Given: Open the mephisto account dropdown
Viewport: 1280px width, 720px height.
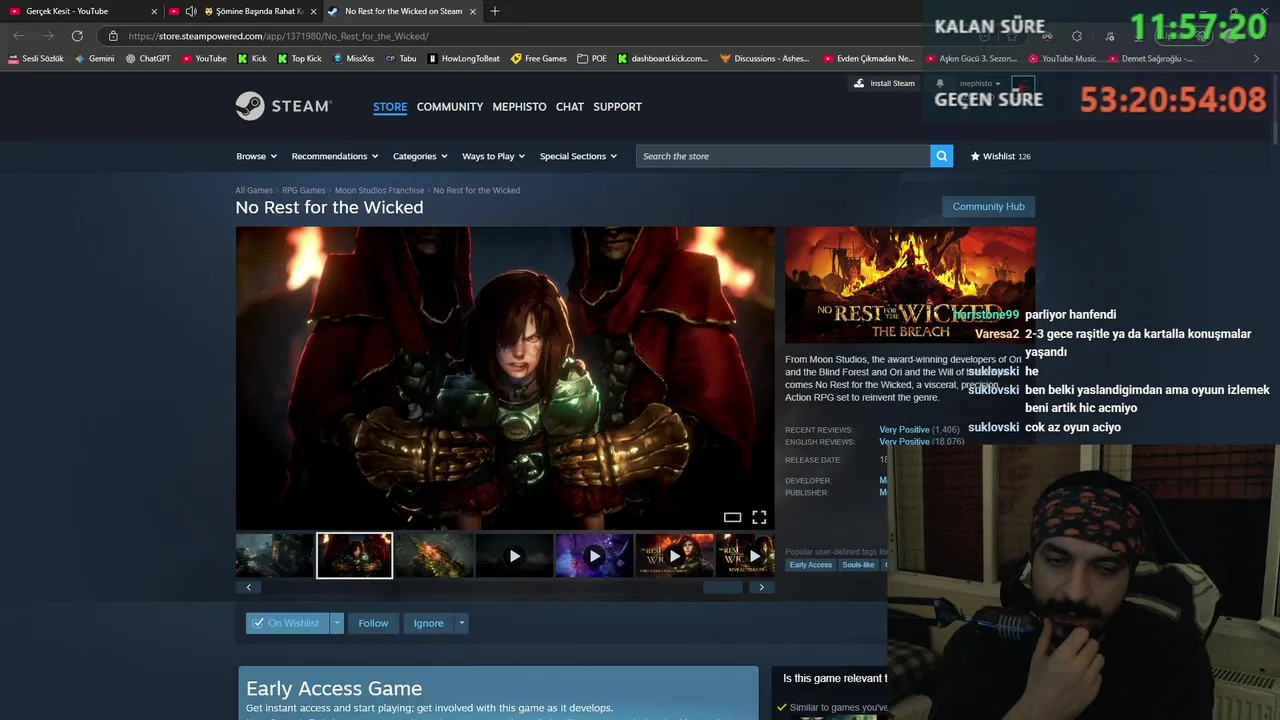Looking at the screenshot, I should click(980, 83).
